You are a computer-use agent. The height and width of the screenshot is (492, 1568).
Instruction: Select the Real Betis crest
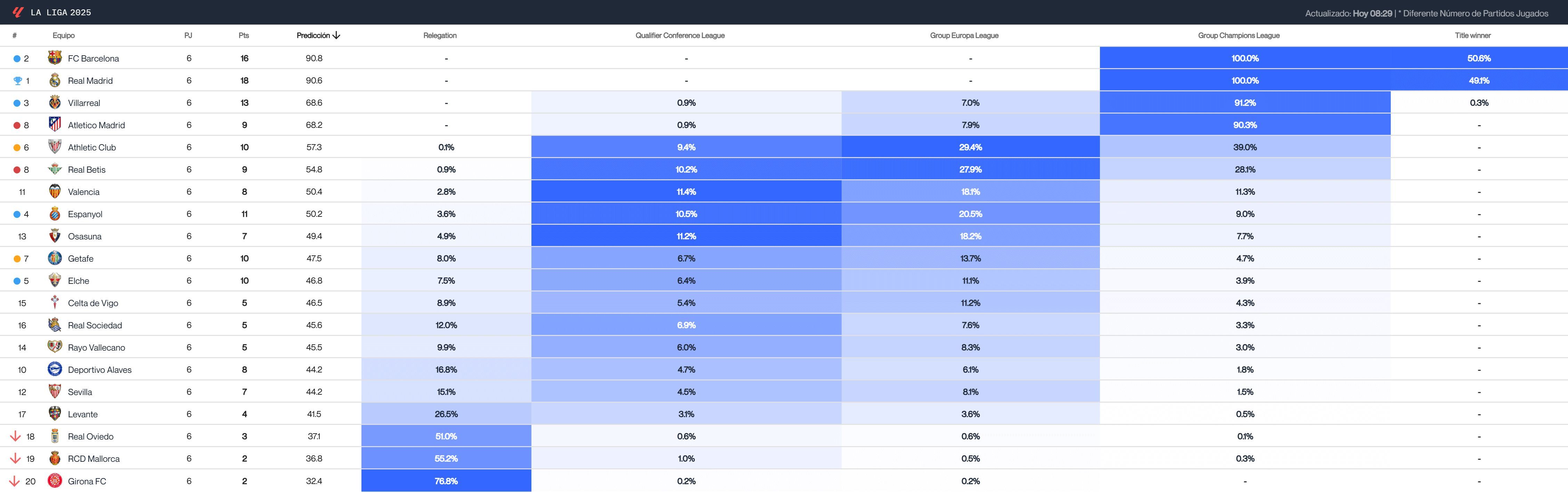tap(55, 169)
